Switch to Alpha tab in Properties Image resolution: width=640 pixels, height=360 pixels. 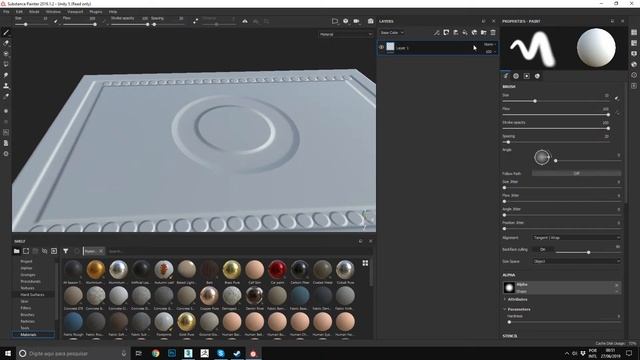coord(516,76)
